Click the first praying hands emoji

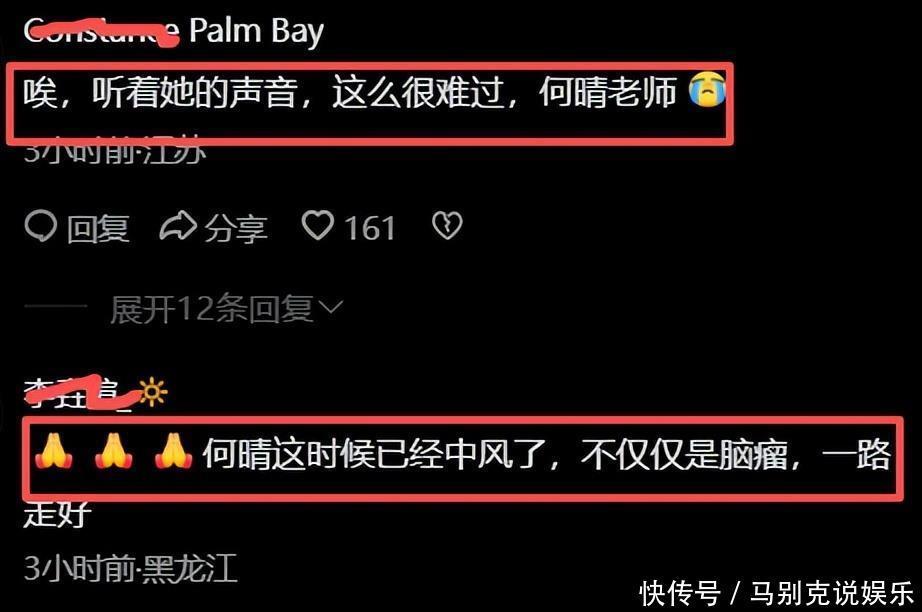click(53, 451)
